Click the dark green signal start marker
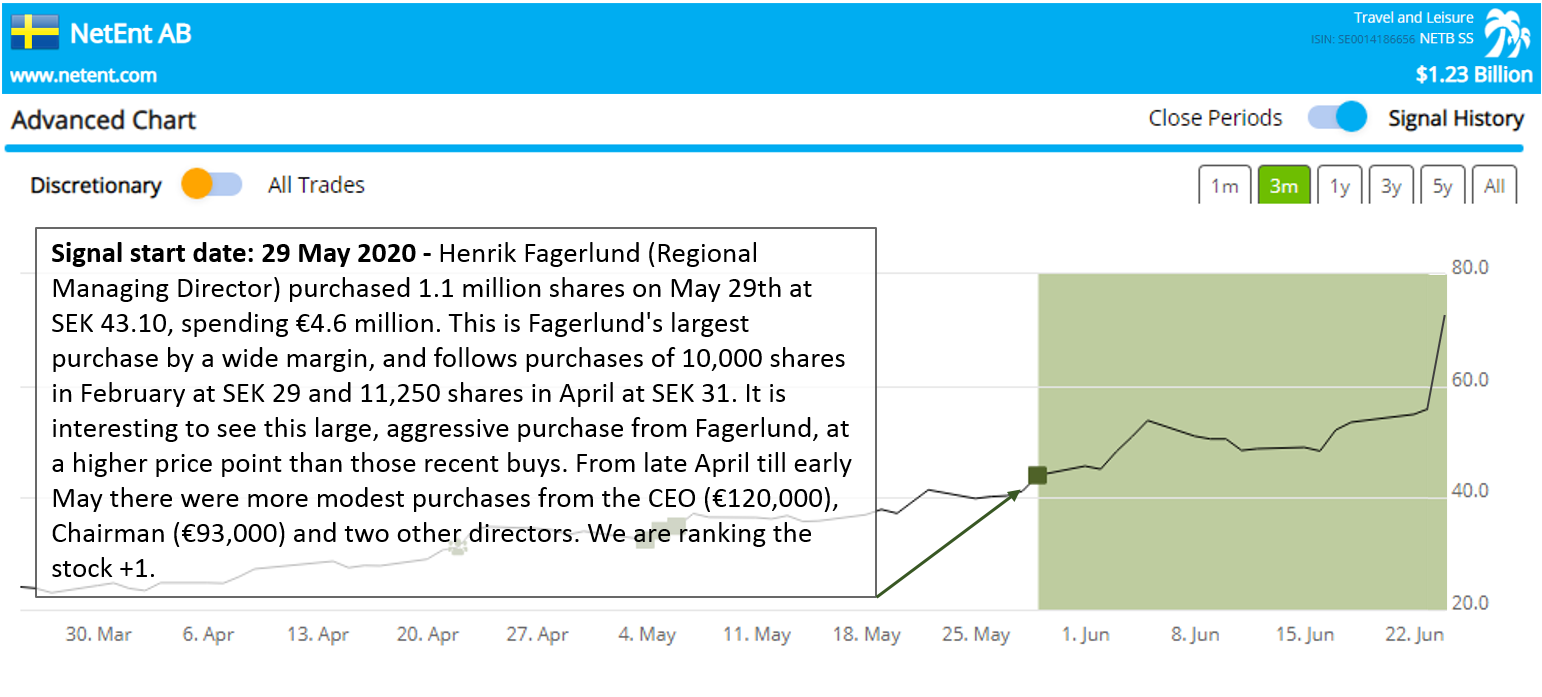1542x697 pixels. click(x=1037, y=476)
